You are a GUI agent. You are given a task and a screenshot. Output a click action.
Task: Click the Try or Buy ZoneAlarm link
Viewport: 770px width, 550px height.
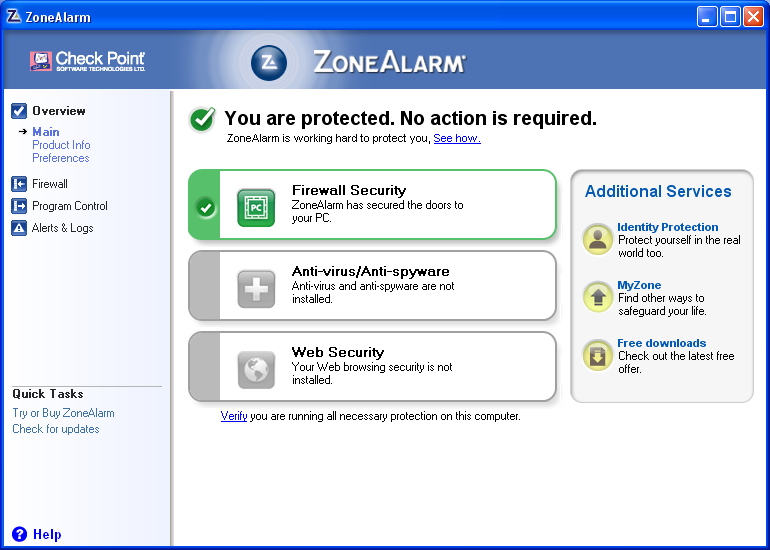63,413
